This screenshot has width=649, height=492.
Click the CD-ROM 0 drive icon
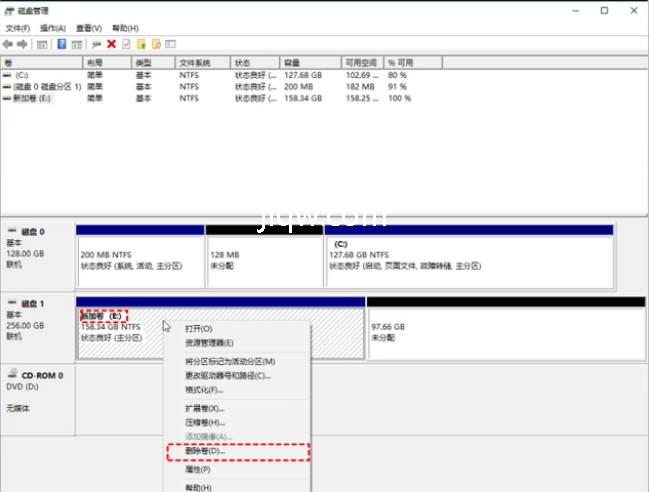pyautogui.click(x=13, y=375)
